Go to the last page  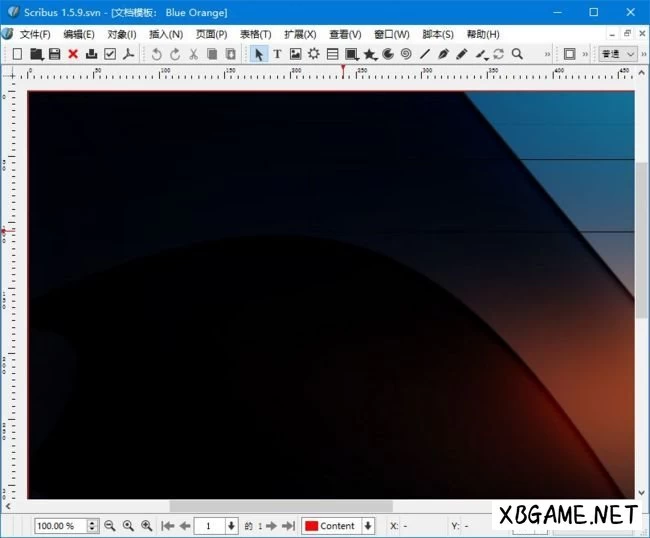pyautogui.click(x=289, y=526)
